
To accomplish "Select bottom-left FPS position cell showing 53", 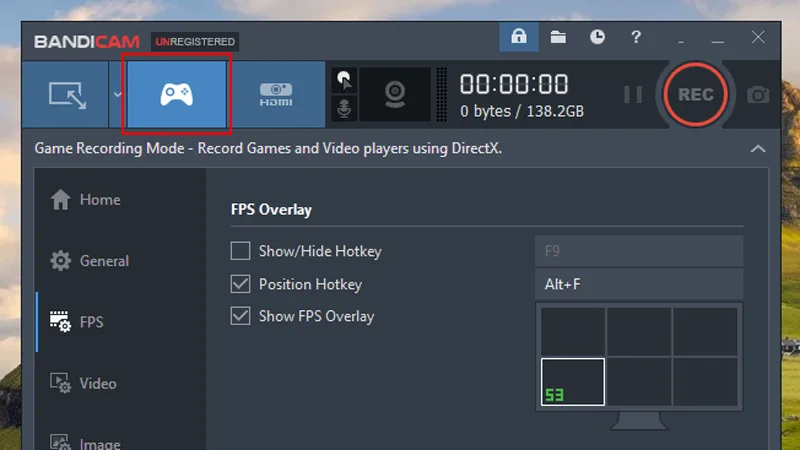I will (x=573, y=382).
